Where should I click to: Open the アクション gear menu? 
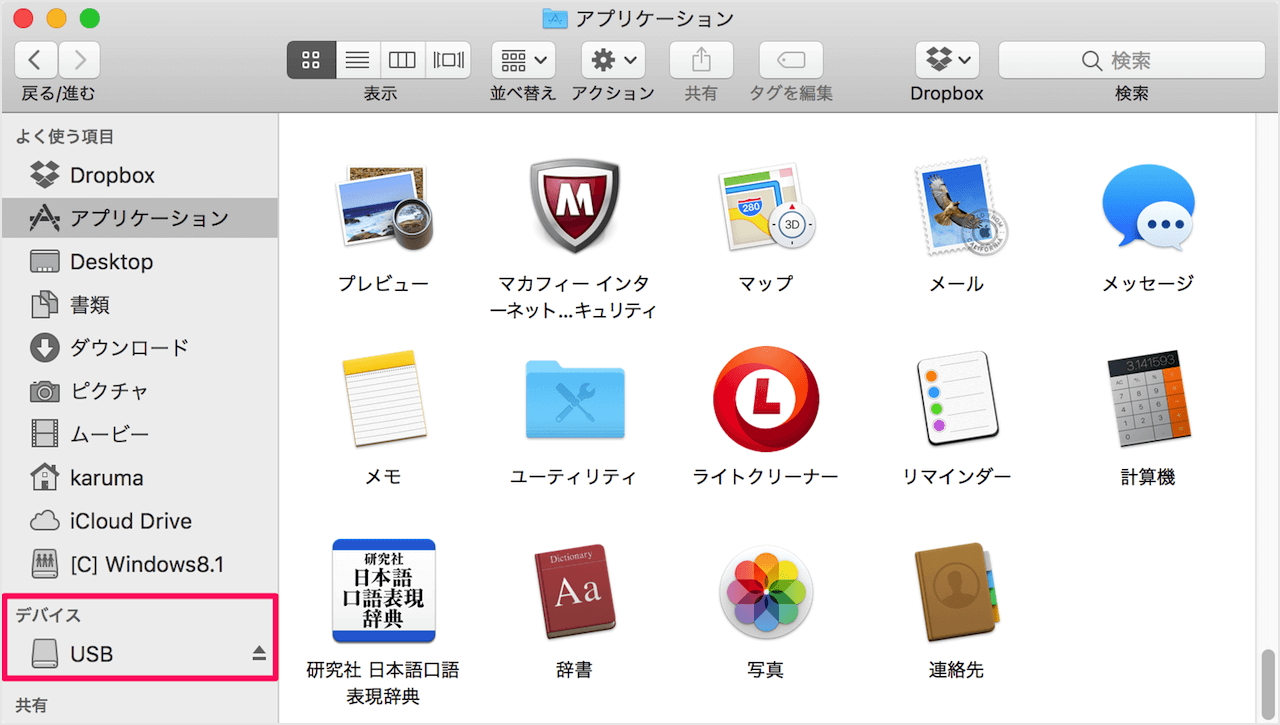(x=614, y=60)
